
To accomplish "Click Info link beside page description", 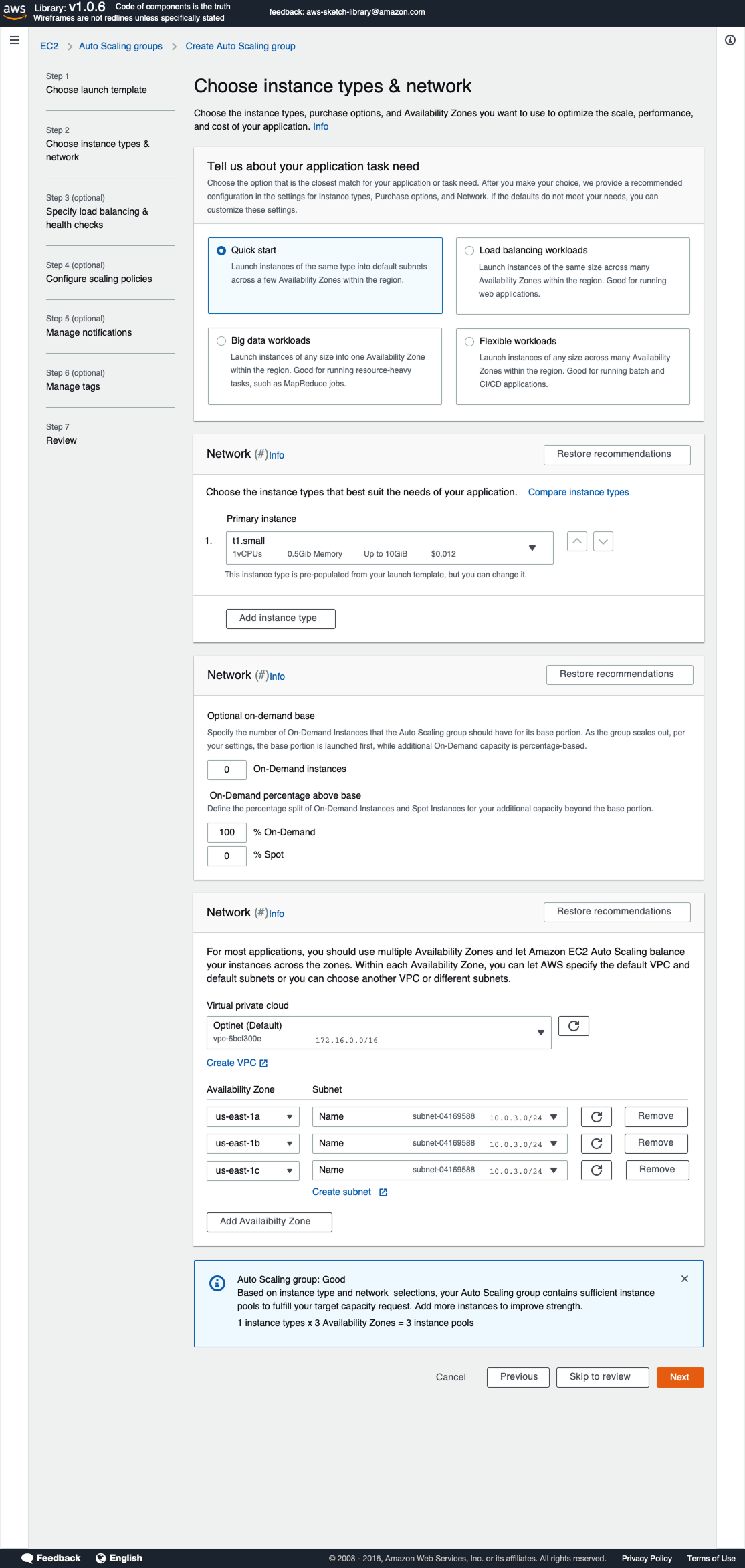I will 321,126.
